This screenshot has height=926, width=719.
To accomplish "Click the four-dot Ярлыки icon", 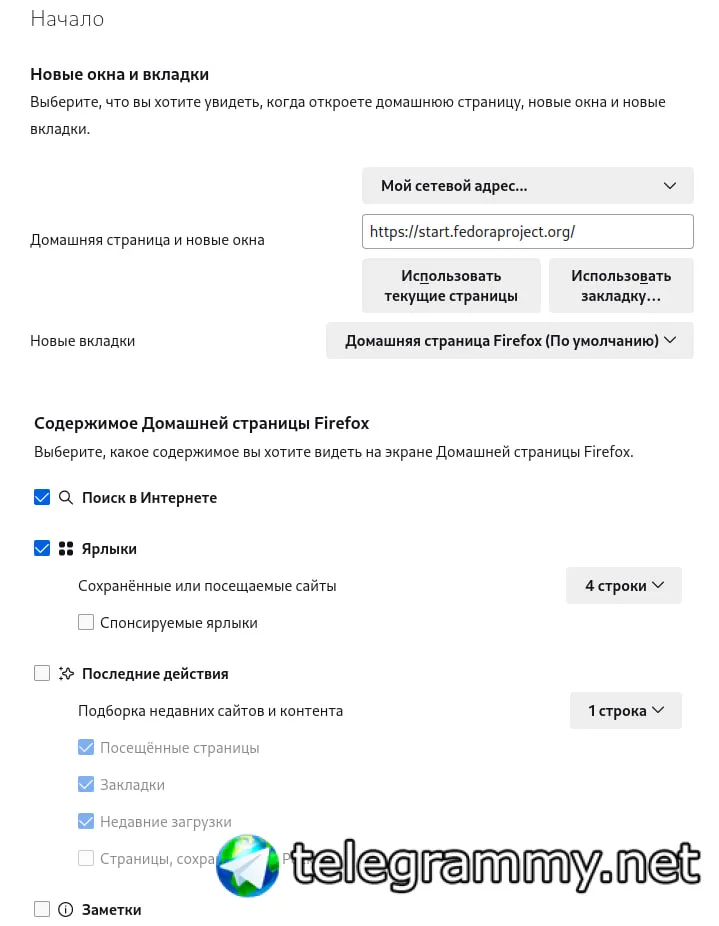I will pyautogui.click(x=66, y=549).
